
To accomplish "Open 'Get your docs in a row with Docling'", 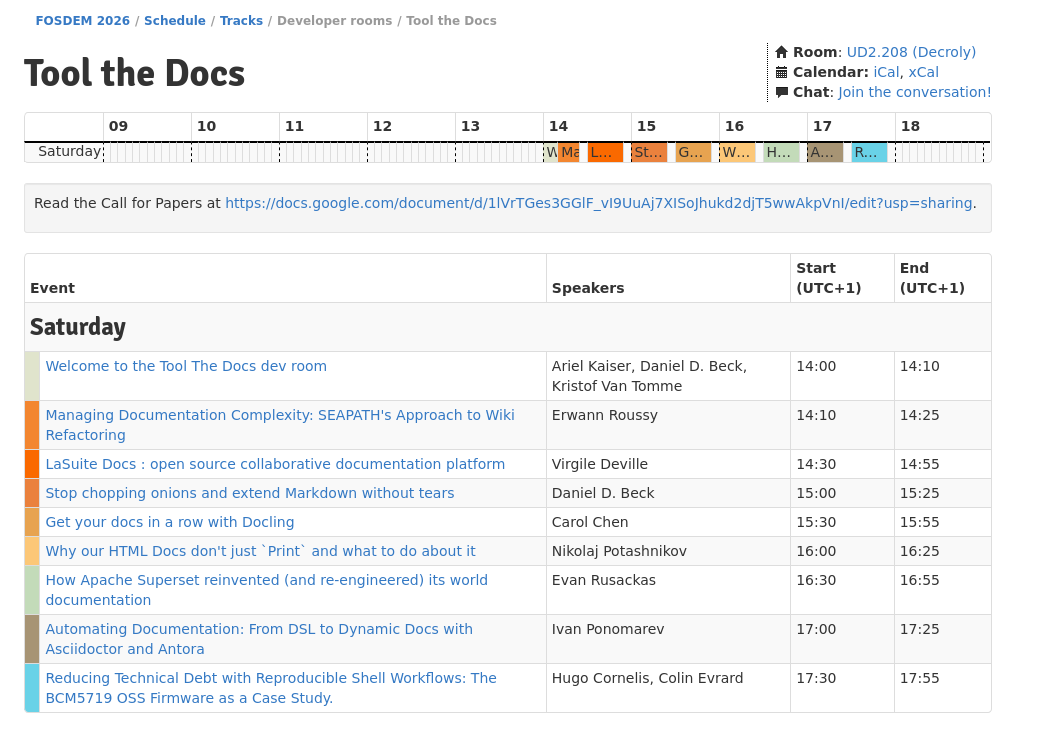I will click(x=170, y=522).
